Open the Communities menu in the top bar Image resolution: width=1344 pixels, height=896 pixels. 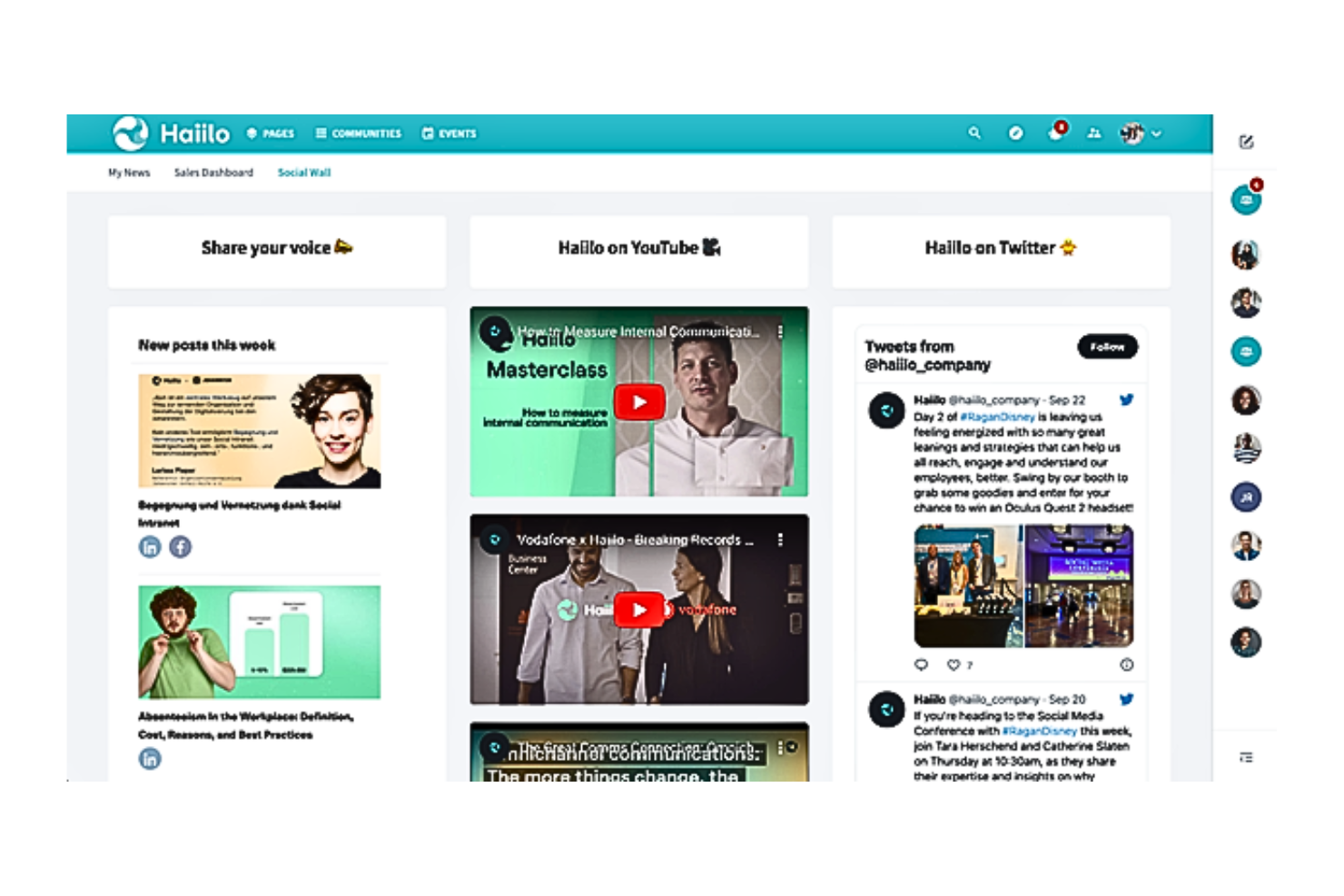(x=359, y=133)
